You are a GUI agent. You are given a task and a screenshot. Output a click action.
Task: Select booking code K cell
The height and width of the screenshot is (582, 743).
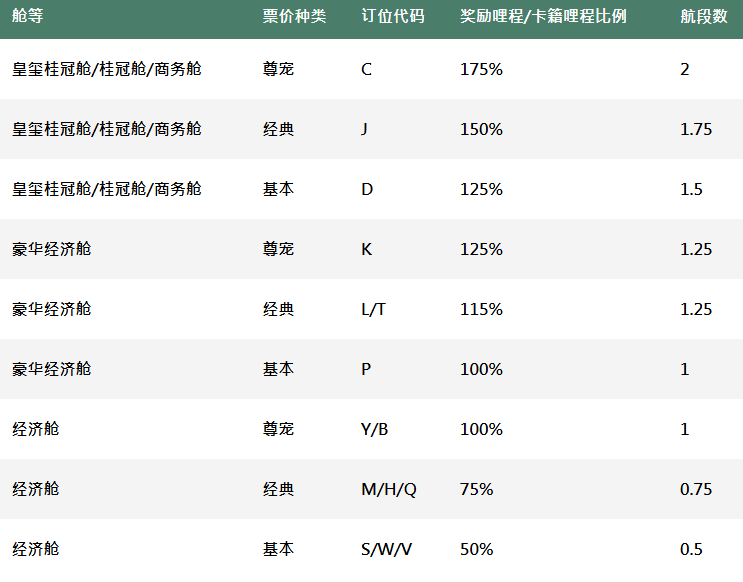tap(367, 249)
